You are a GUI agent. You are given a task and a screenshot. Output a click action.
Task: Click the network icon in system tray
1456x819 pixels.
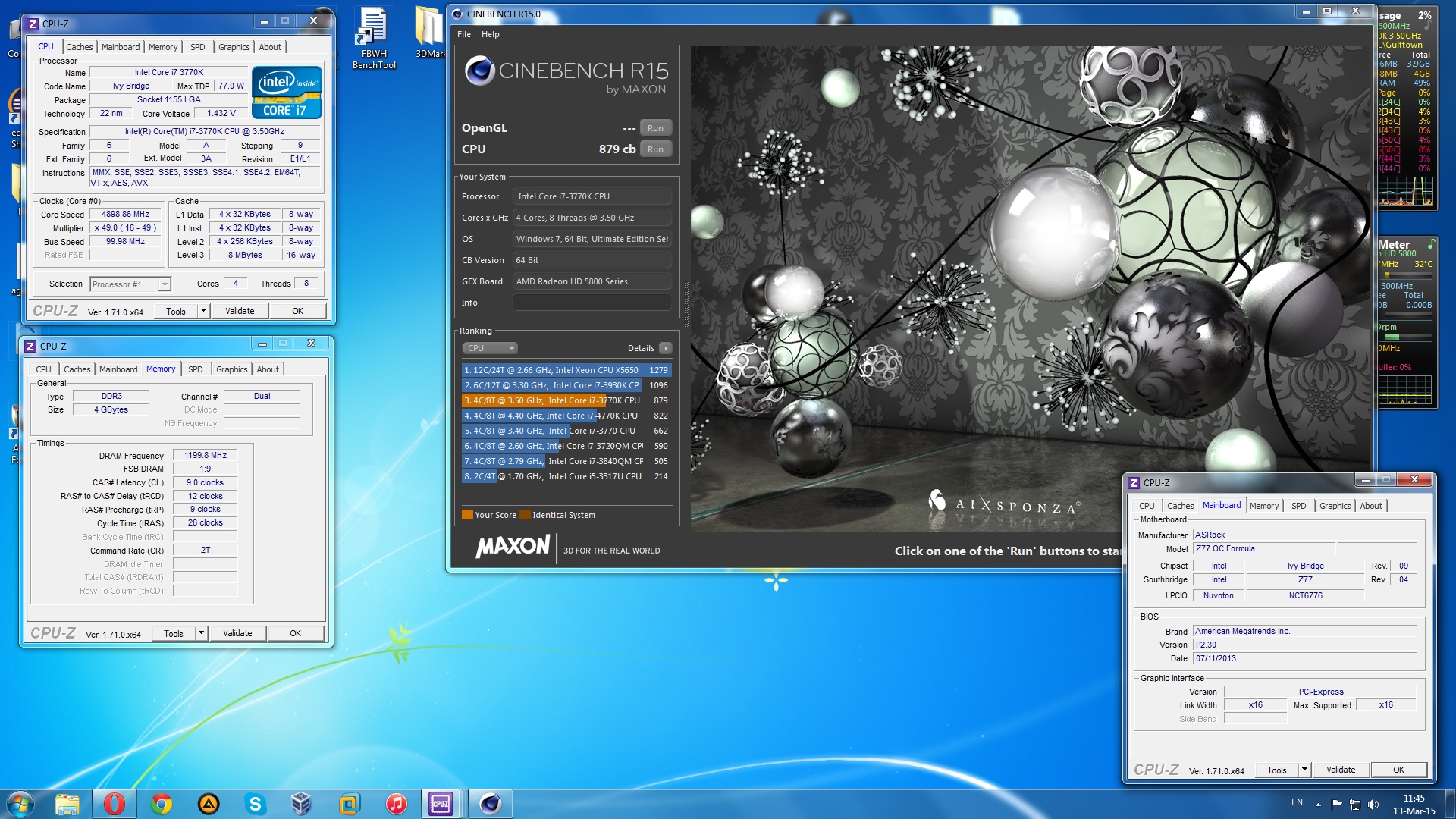point(1355,804)
